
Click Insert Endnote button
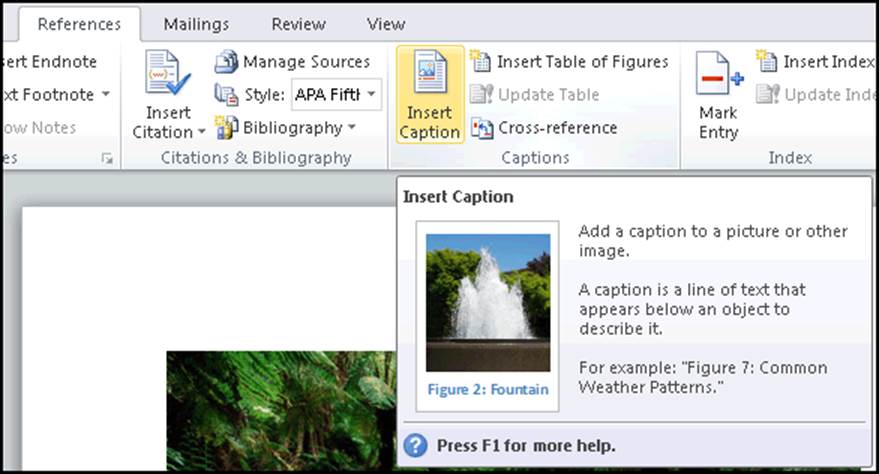pos(48,62)
